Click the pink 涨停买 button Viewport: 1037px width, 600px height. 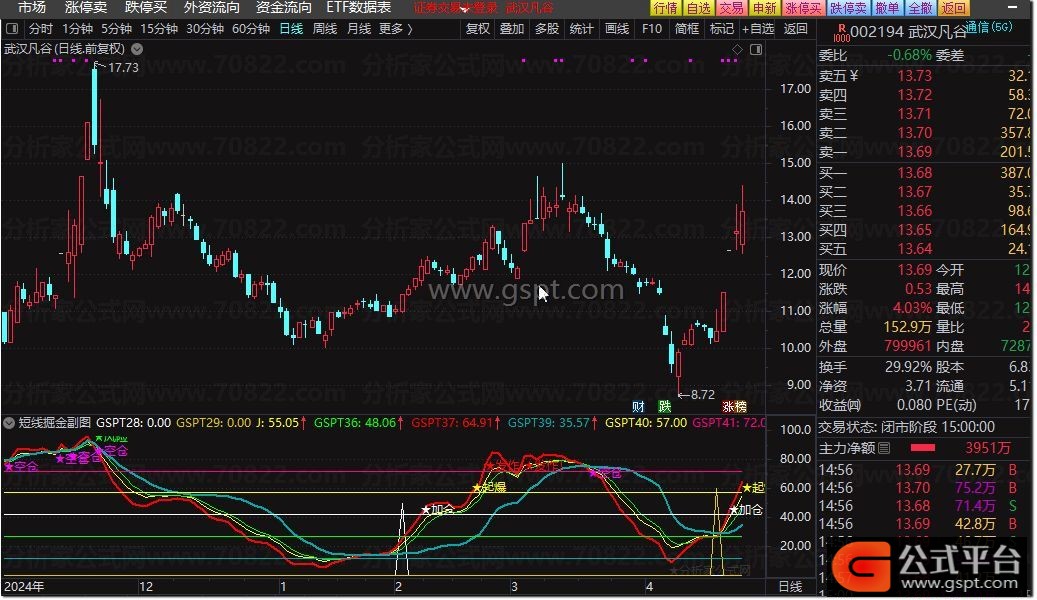pos(804,8)
